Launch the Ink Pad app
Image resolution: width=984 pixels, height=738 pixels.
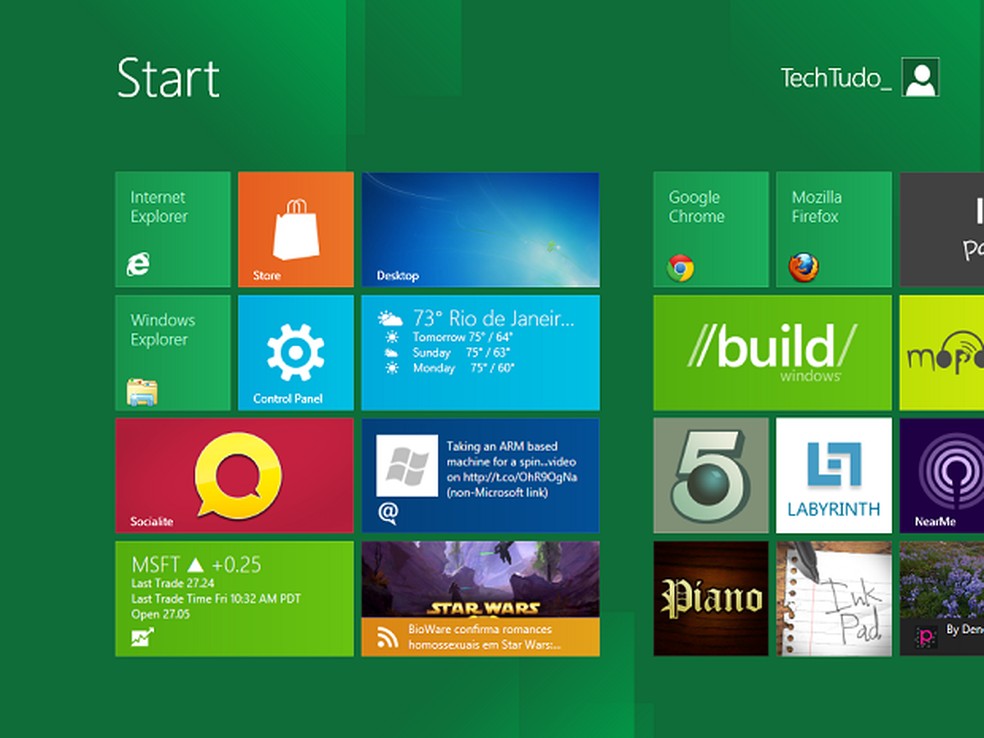click(833, 598)
